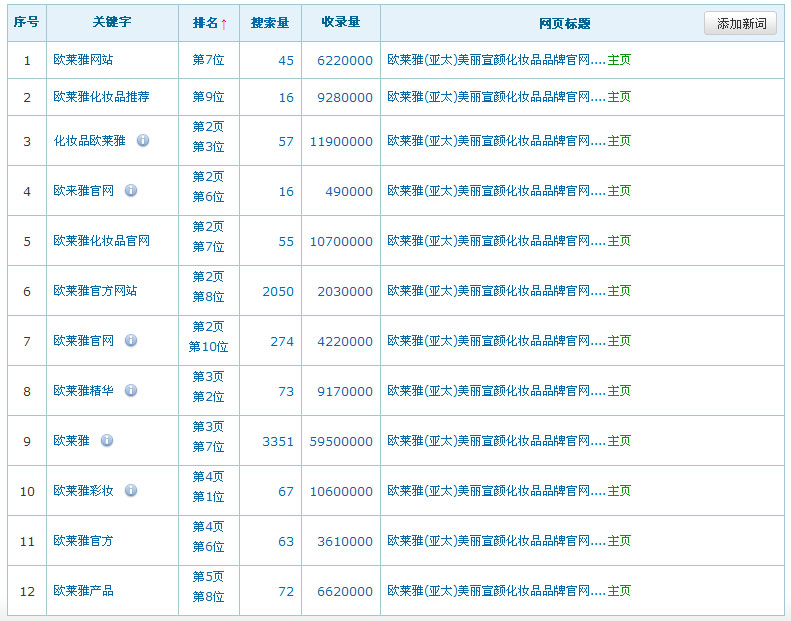The width and height of the screenshot is (791, 621).
Task: Click the 欧莱雅化妆品官网 keyword link
Action: click(x=101, y=241)
